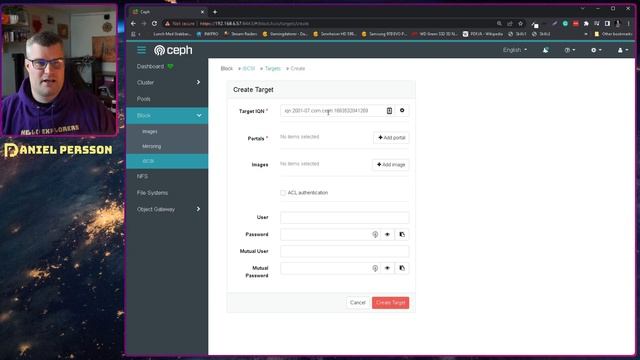Image resolution: width=640 pixels, height=360 pixels.
Task: Close the Ceph browser tab
Action: pos(202,12)
